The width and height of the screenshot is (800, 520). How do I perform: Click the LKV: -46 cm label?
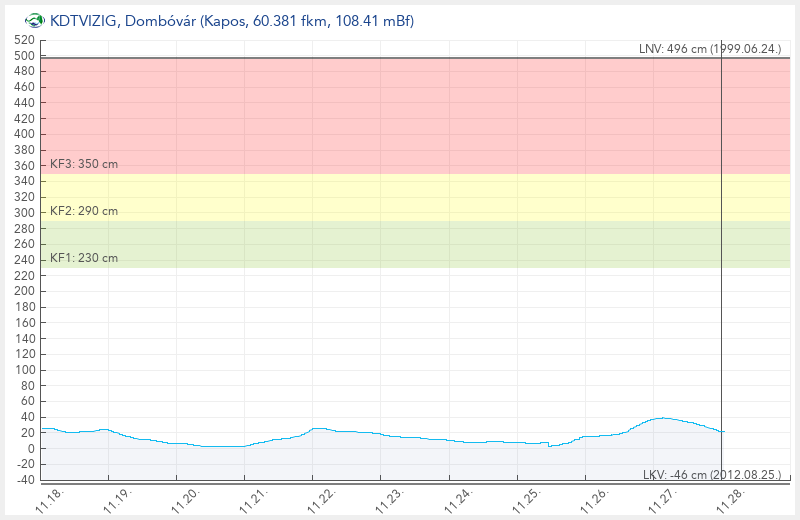point(711,474)
